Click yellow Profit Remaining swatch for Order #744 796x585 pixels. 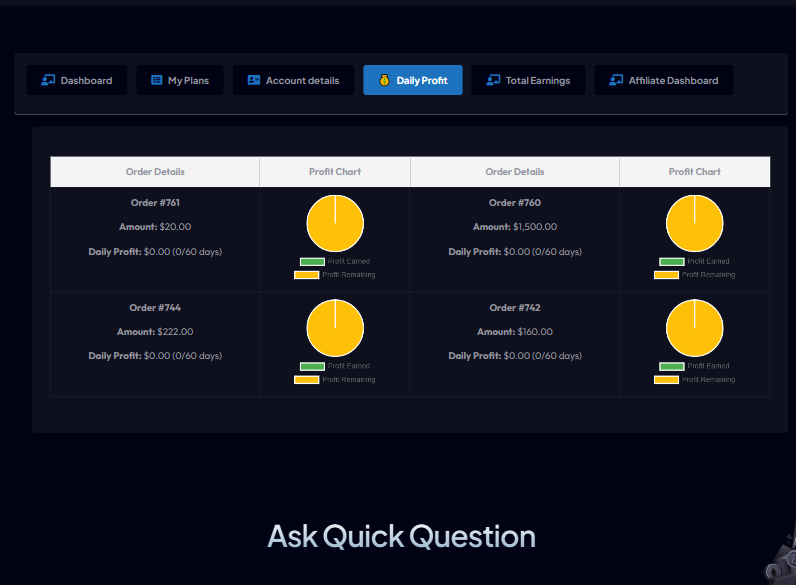coord(306,380)
